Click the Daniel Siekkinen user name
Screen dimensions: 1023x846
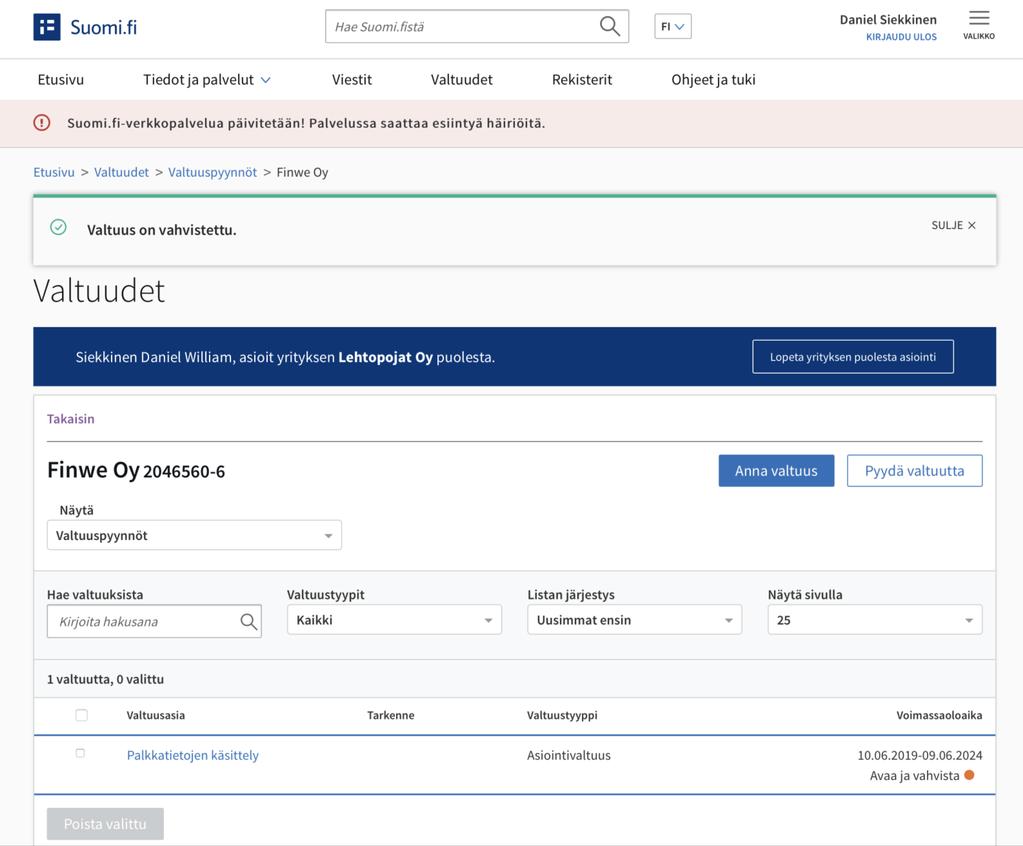(888, 20)
